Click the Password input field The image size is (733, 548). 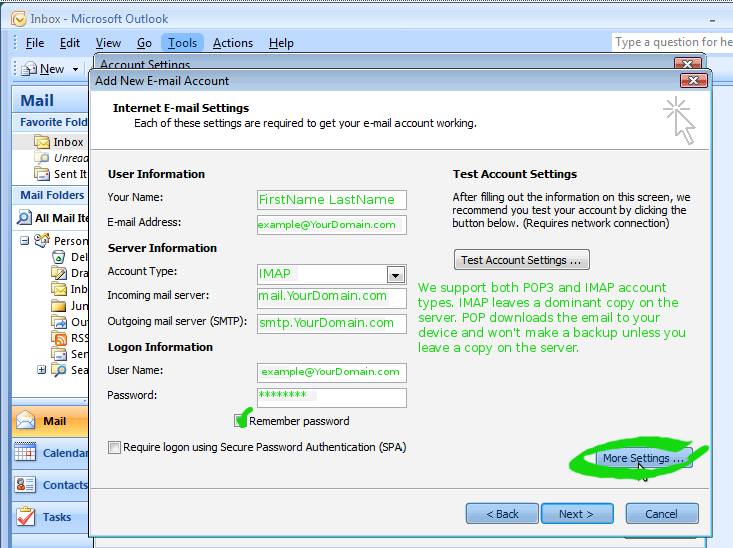[331, 398]
